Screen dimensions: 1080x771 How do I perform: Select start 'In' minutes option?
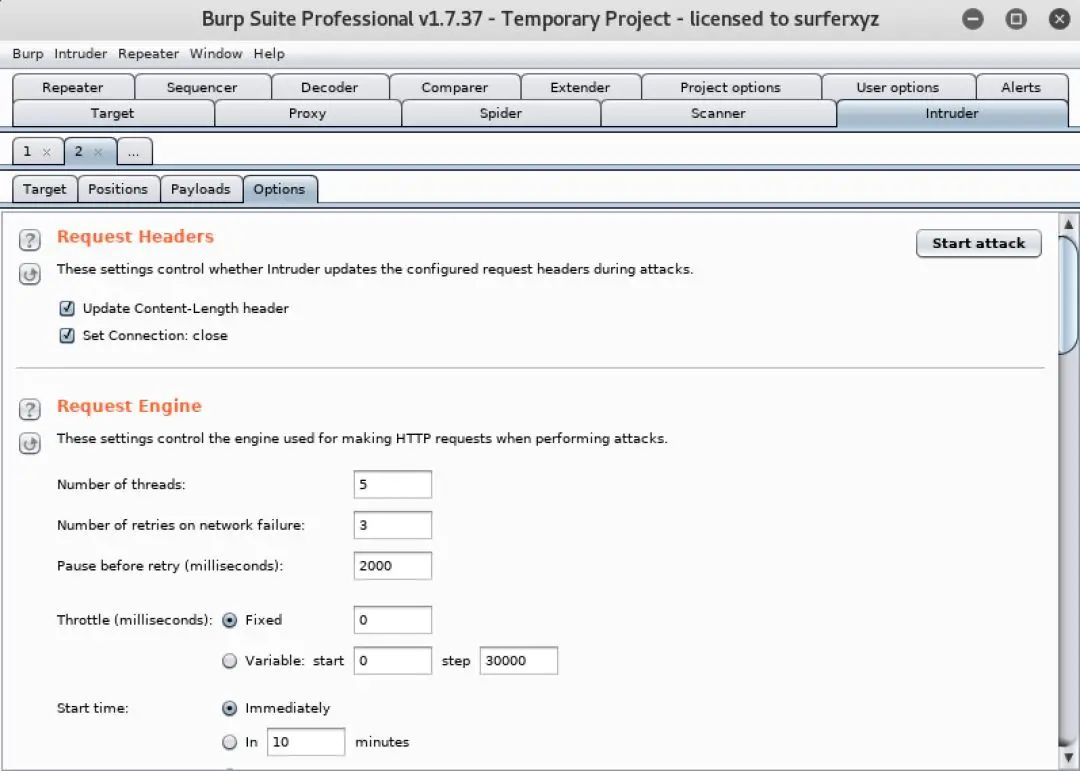(x=229, y=742)
